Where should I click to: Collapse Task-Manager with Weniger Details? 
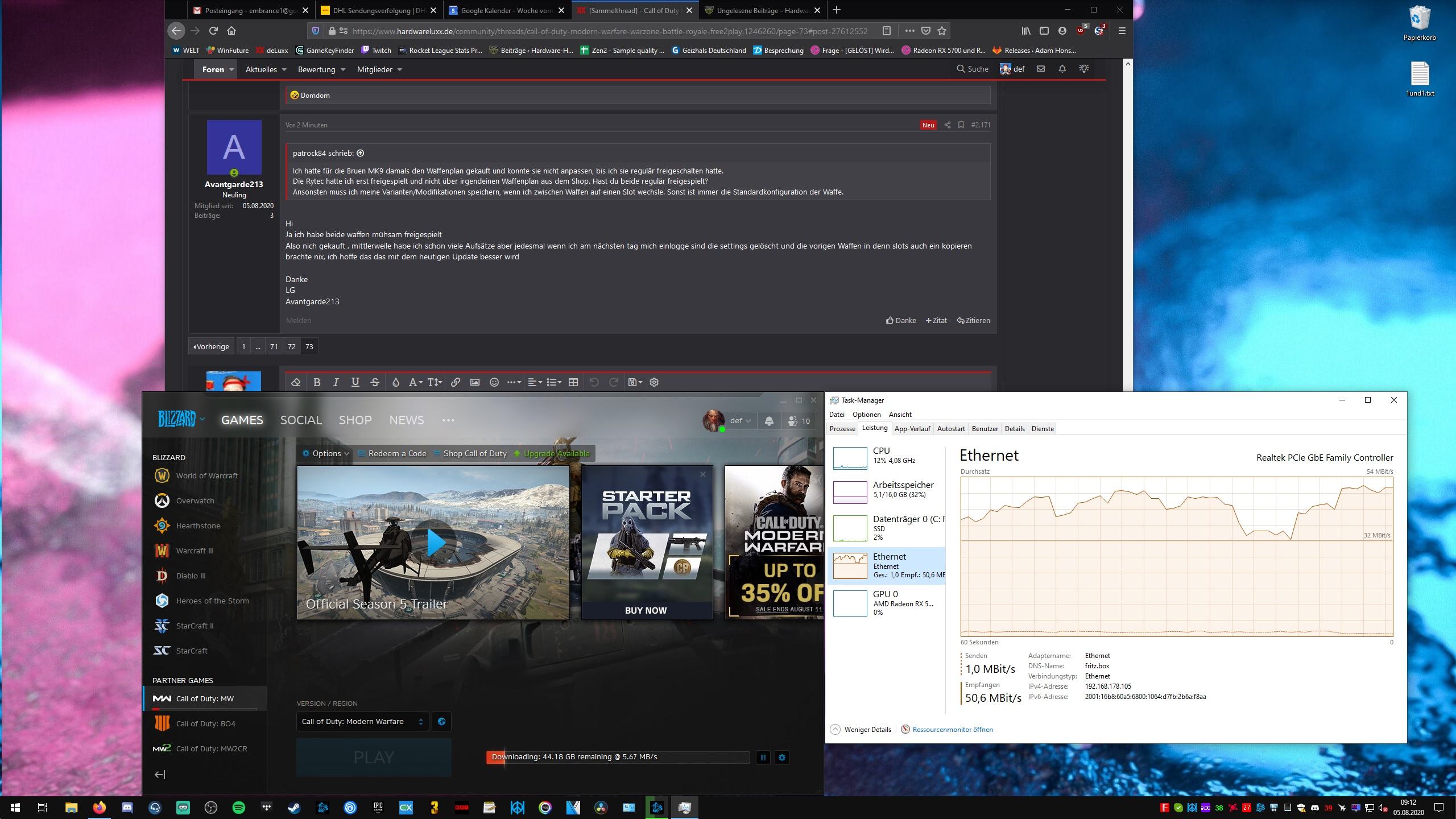861,730
